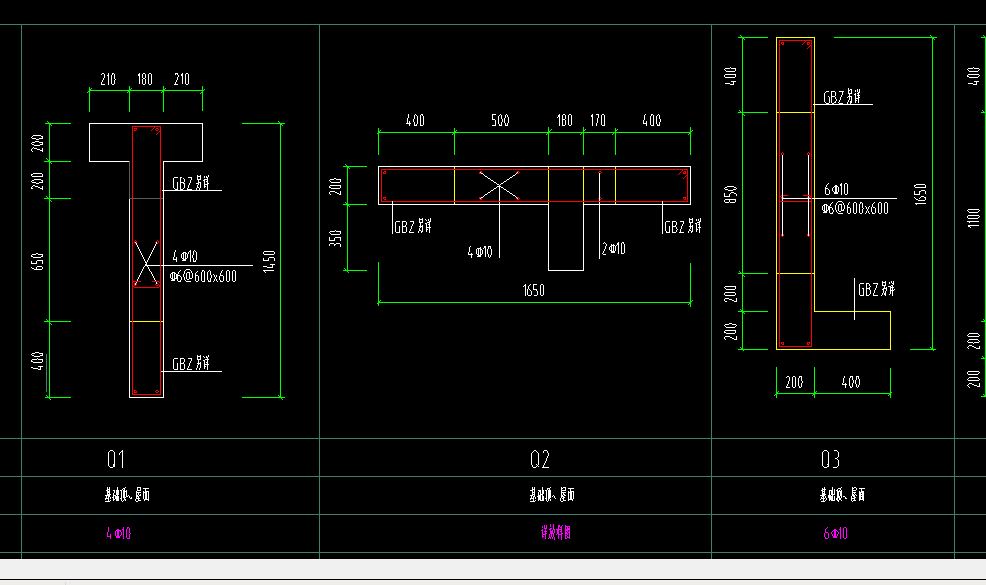The image size is (986, 585).
Task: Select white 4Φ10 rebar label in Q2
Action: 480,252
